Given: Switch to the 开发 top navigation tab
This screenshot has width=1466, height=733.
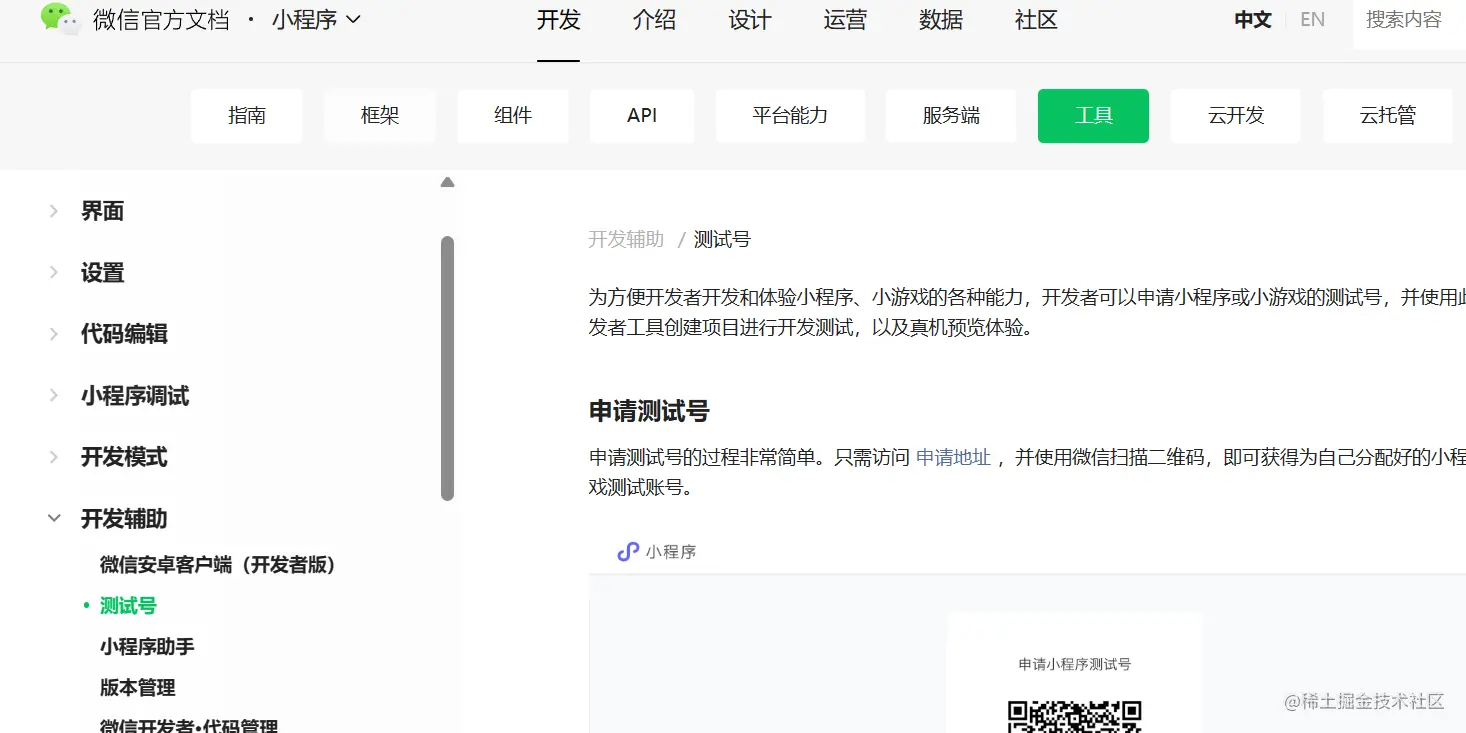Looking at the screenshot, I should [x=558, y=20].
